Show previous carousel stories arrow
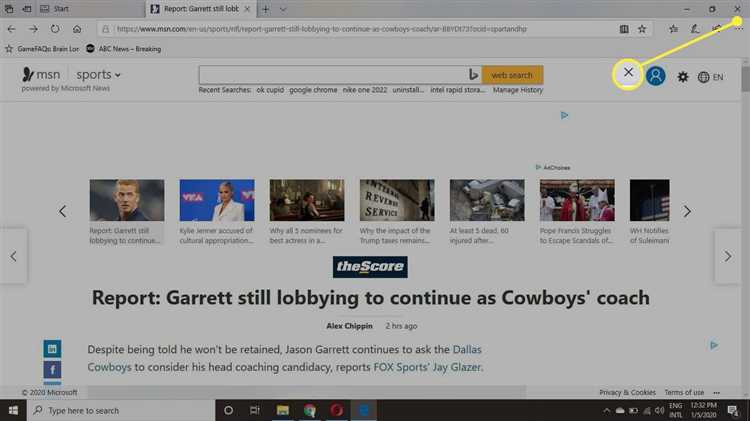The image size is (750, 421). pyautogui.click(x=63, y=211)
